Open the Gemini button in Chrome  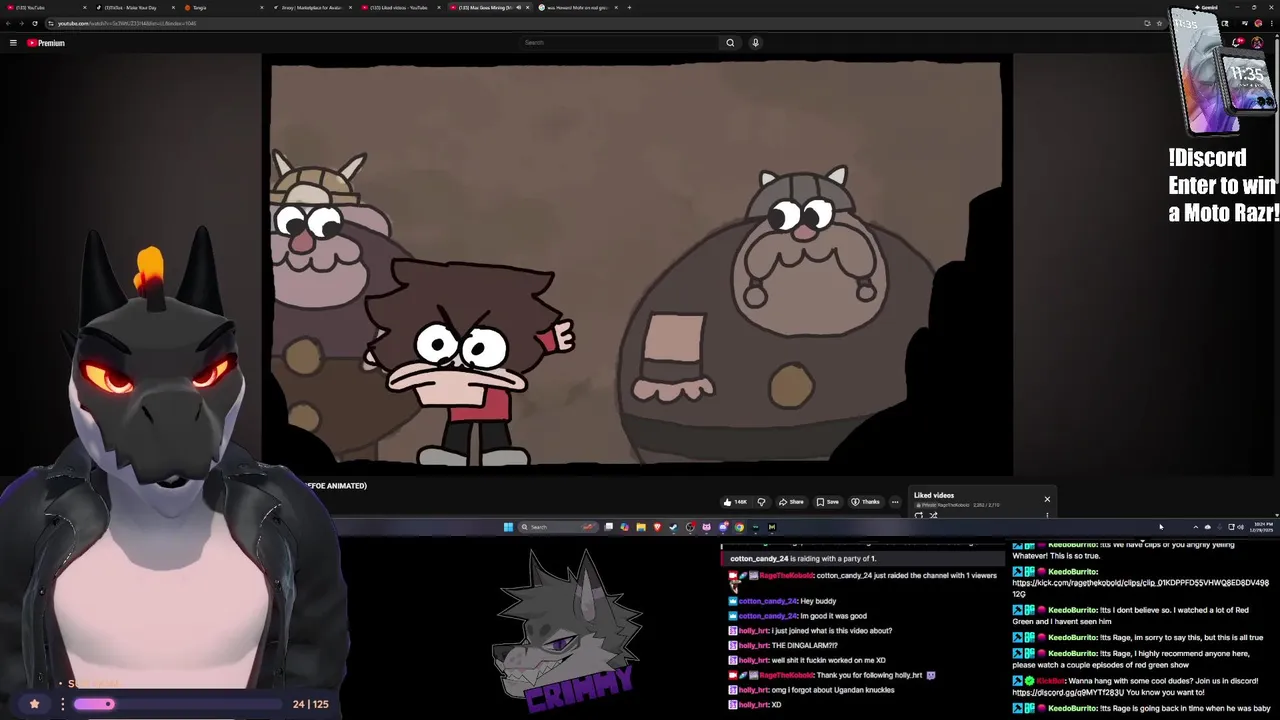1206,7
